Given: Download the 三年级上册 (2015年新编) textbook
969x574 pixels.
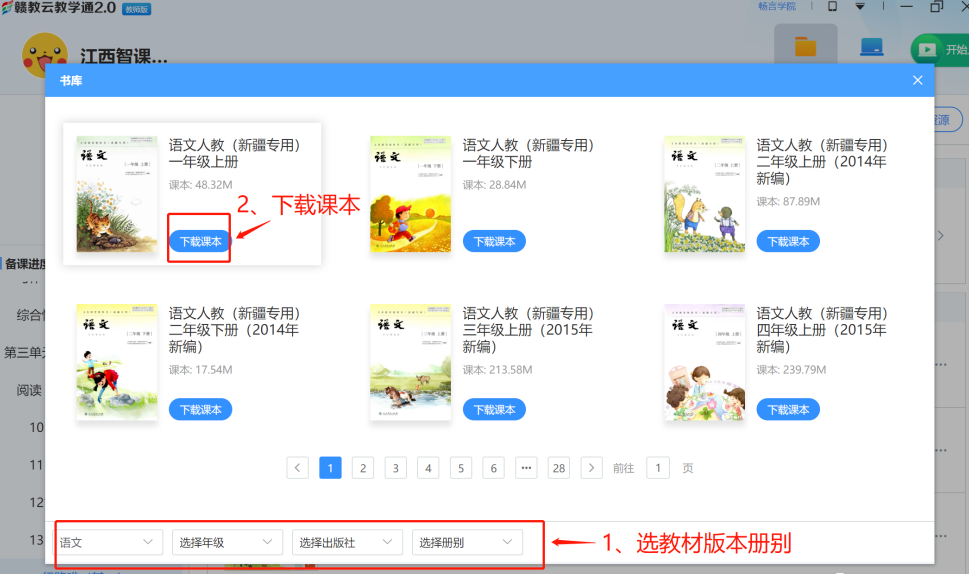Looking at the screenshot, I should [494, 410].
